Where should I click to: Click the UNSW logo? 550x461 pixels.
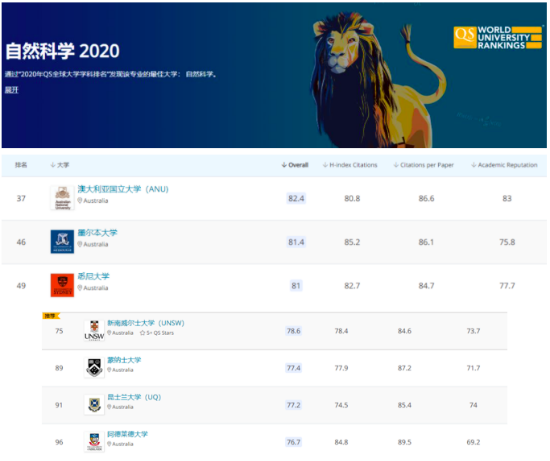pyautogui.click(x=94, y=330)
